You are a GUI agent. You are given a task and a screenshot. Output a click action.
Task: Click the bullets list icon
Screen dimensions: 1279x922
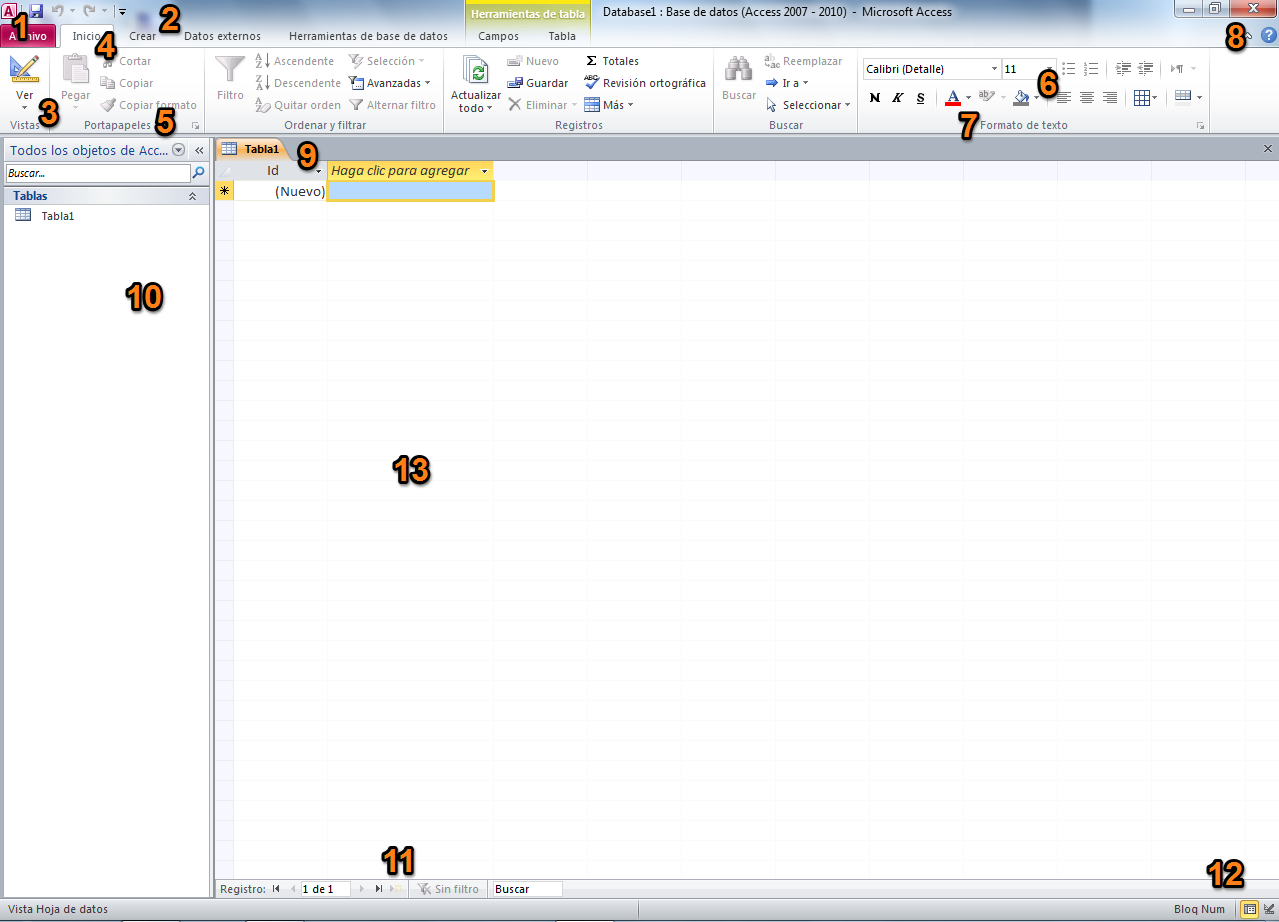pyautogui.click(x=1068, y=69)
